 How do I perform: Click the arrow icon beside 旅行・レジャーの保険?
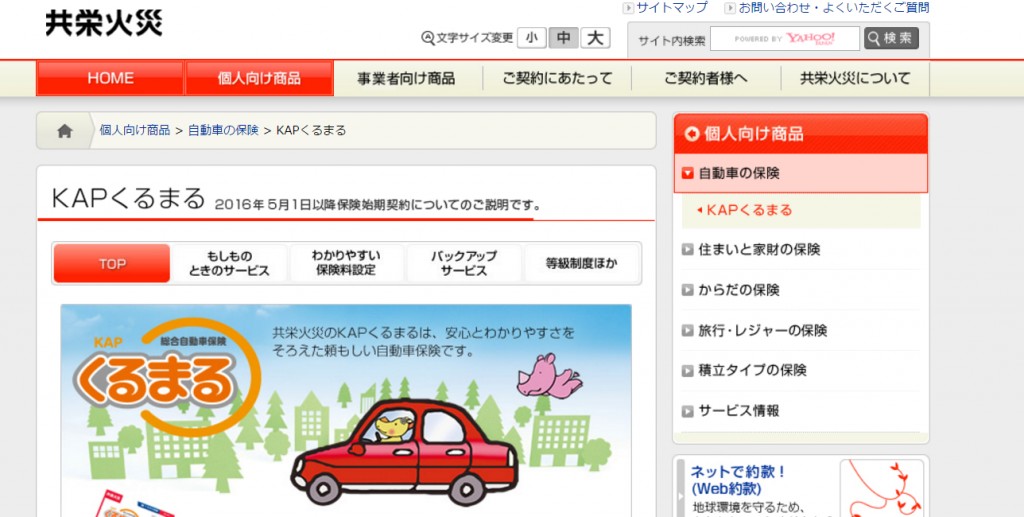click(687, 330)
